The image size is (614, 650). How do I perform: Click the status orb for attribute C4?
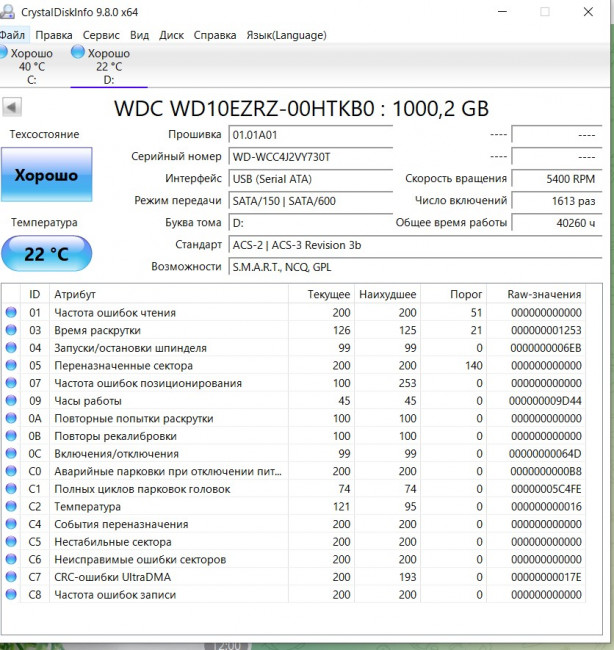click(11, 524)
